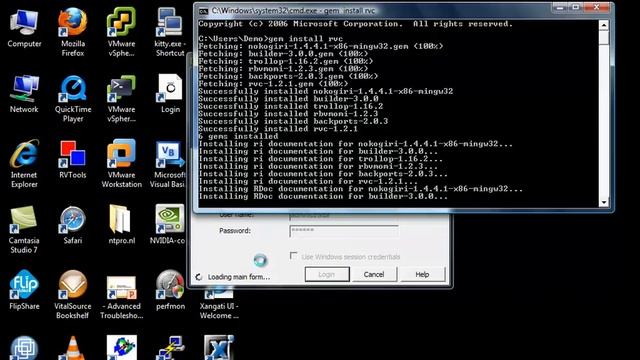The image size is (640, 360).
Task: Click cmd window scrollbar up arrow
Action: 604,25
